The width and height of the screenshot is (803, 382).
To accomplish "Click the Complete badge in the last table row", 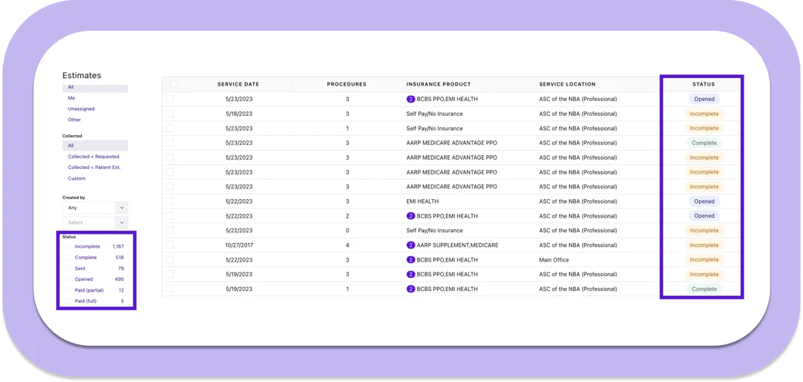I will [x=704, y=289].
